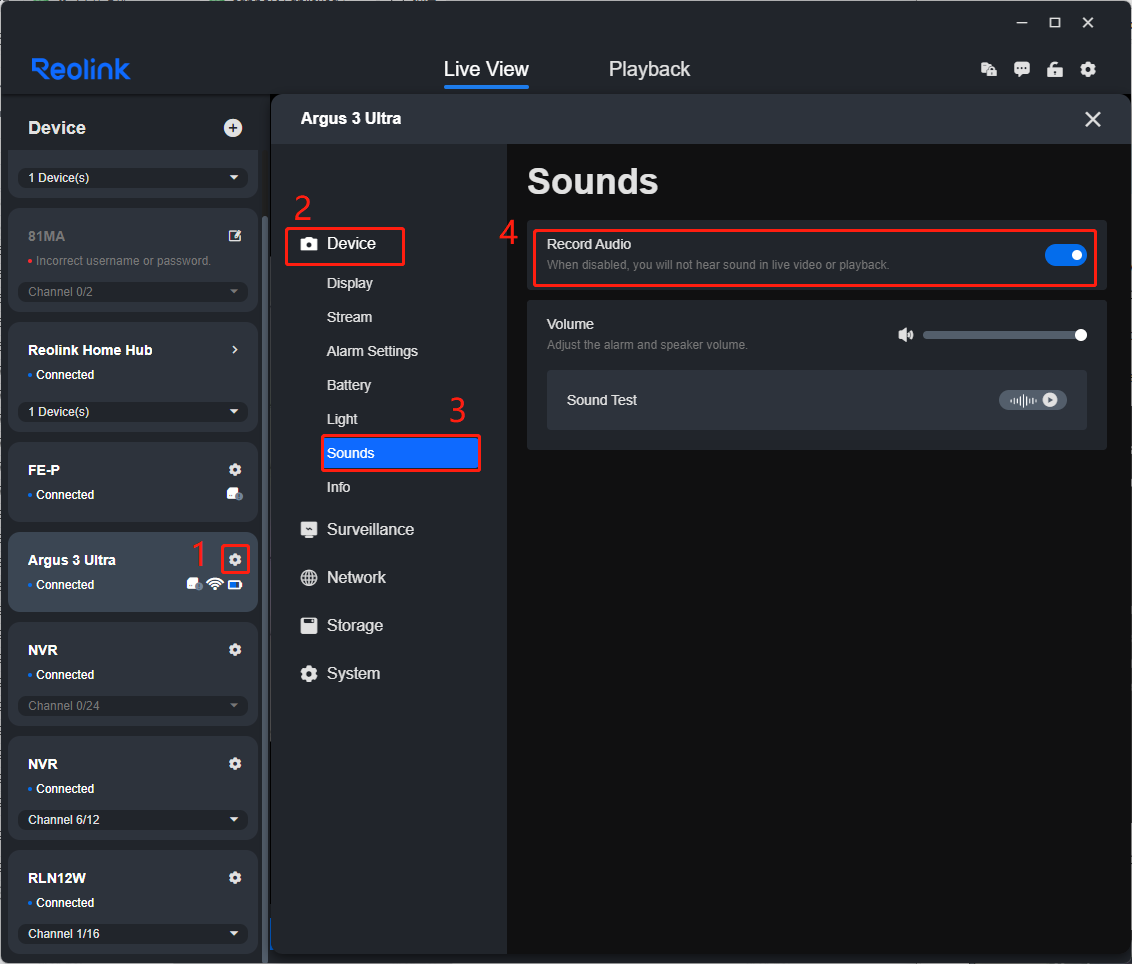
Task: Open the Channel 6/12 dropdown
Action: [x=133, y=820]
